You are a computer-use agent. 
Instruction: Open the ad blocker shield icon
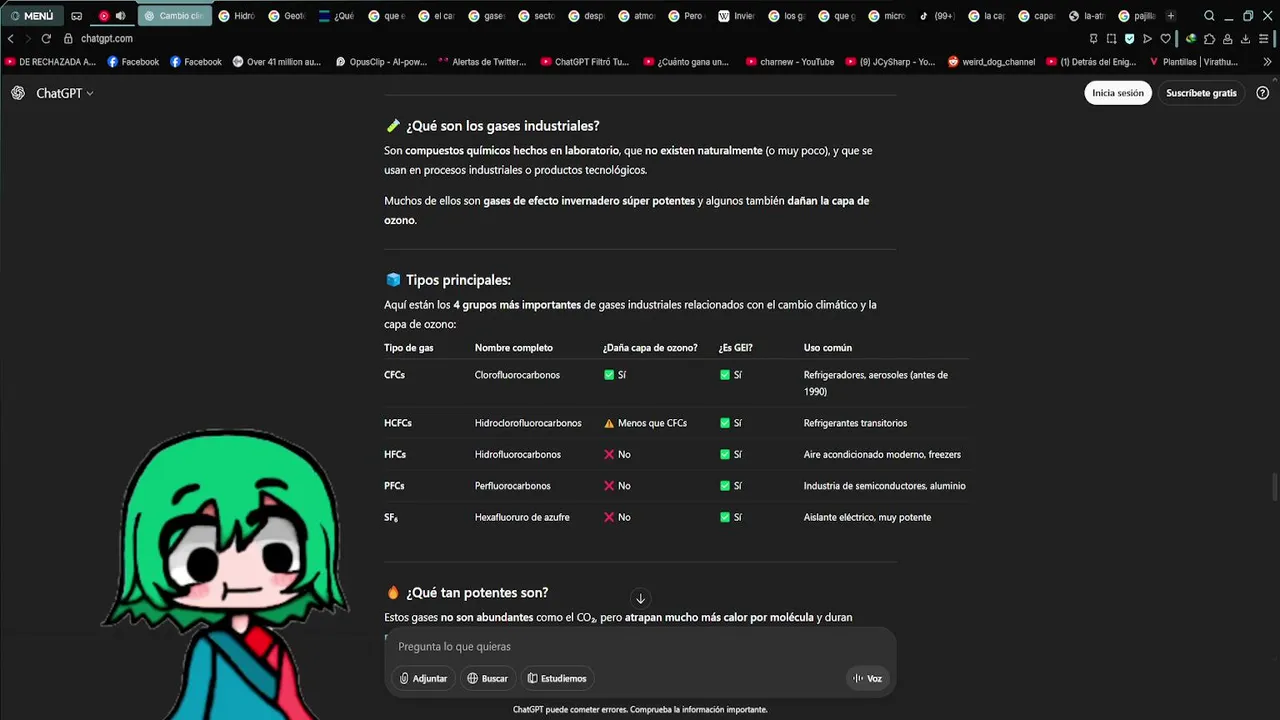(x=1129, y=39)
